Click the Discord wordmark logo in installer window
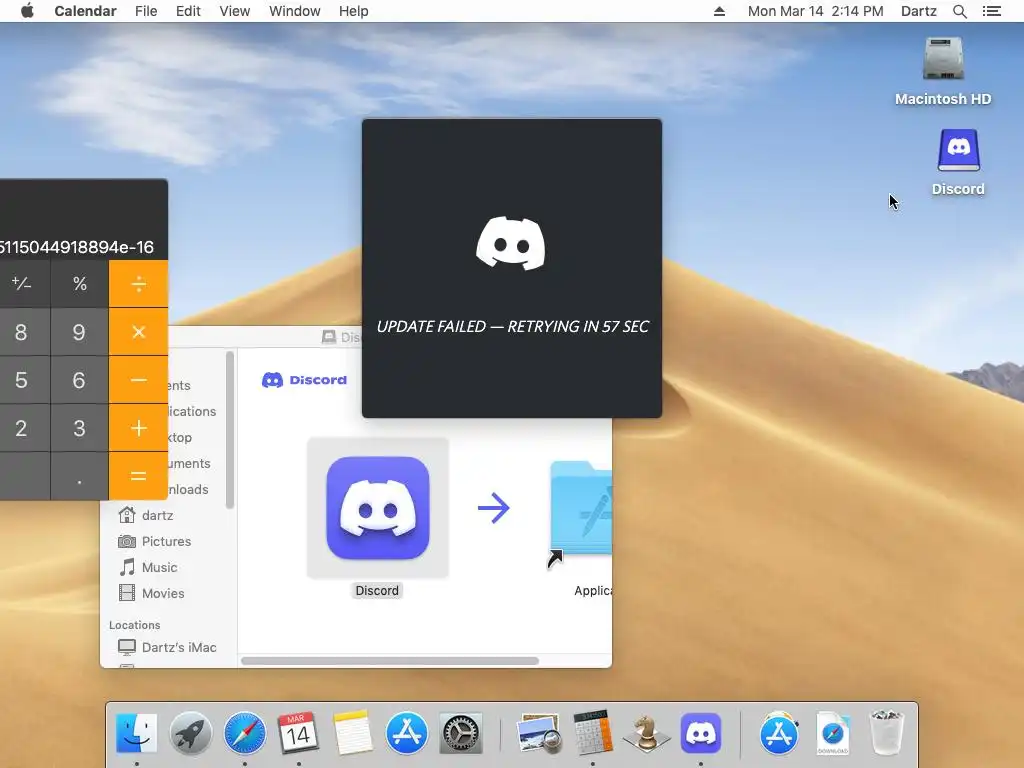The width and height of the screenshot is (1024, 768). click(x=304, y=379)
